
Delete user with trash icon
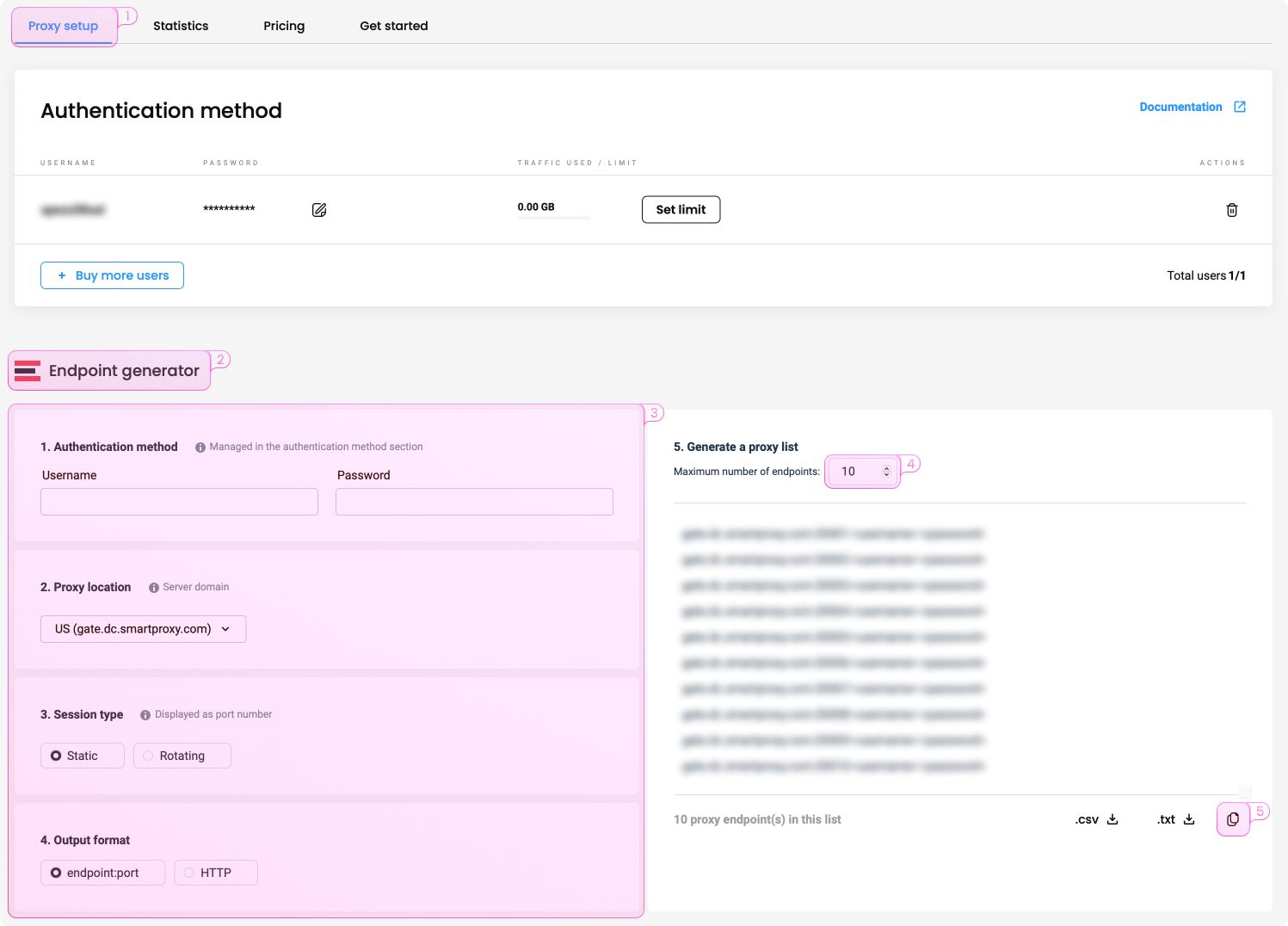tap(1232, 210)
